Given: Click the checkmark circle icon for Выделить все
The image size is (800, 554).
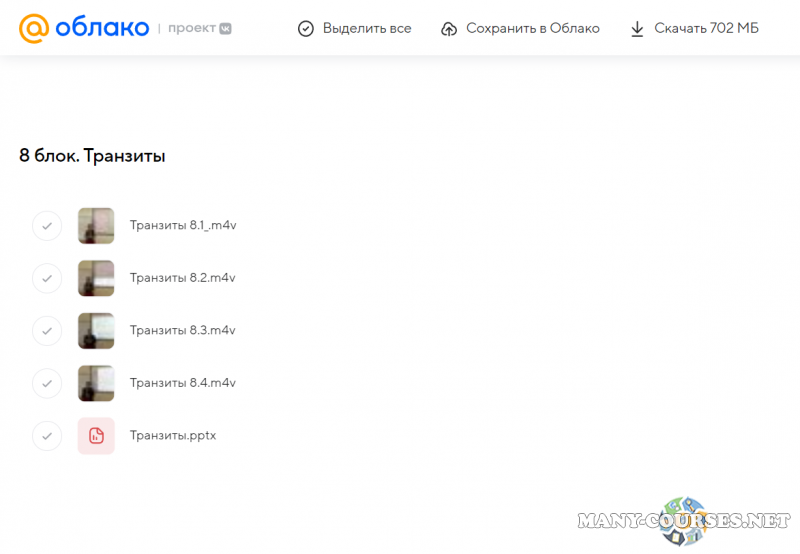Looking at the screenshot, I should click(306, 29).
